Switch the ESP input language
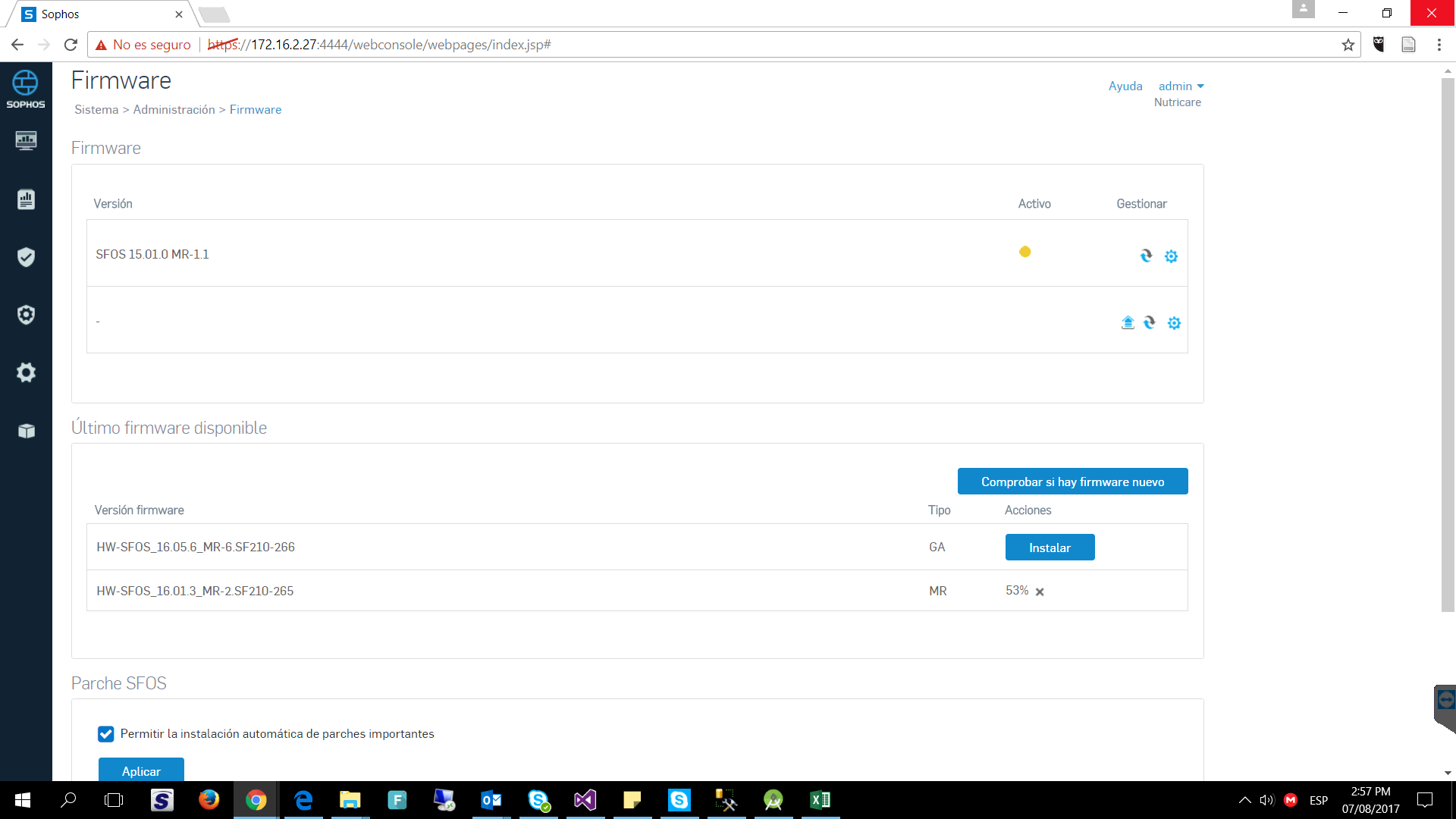 pyautogui.click(x=1319, y=800)
